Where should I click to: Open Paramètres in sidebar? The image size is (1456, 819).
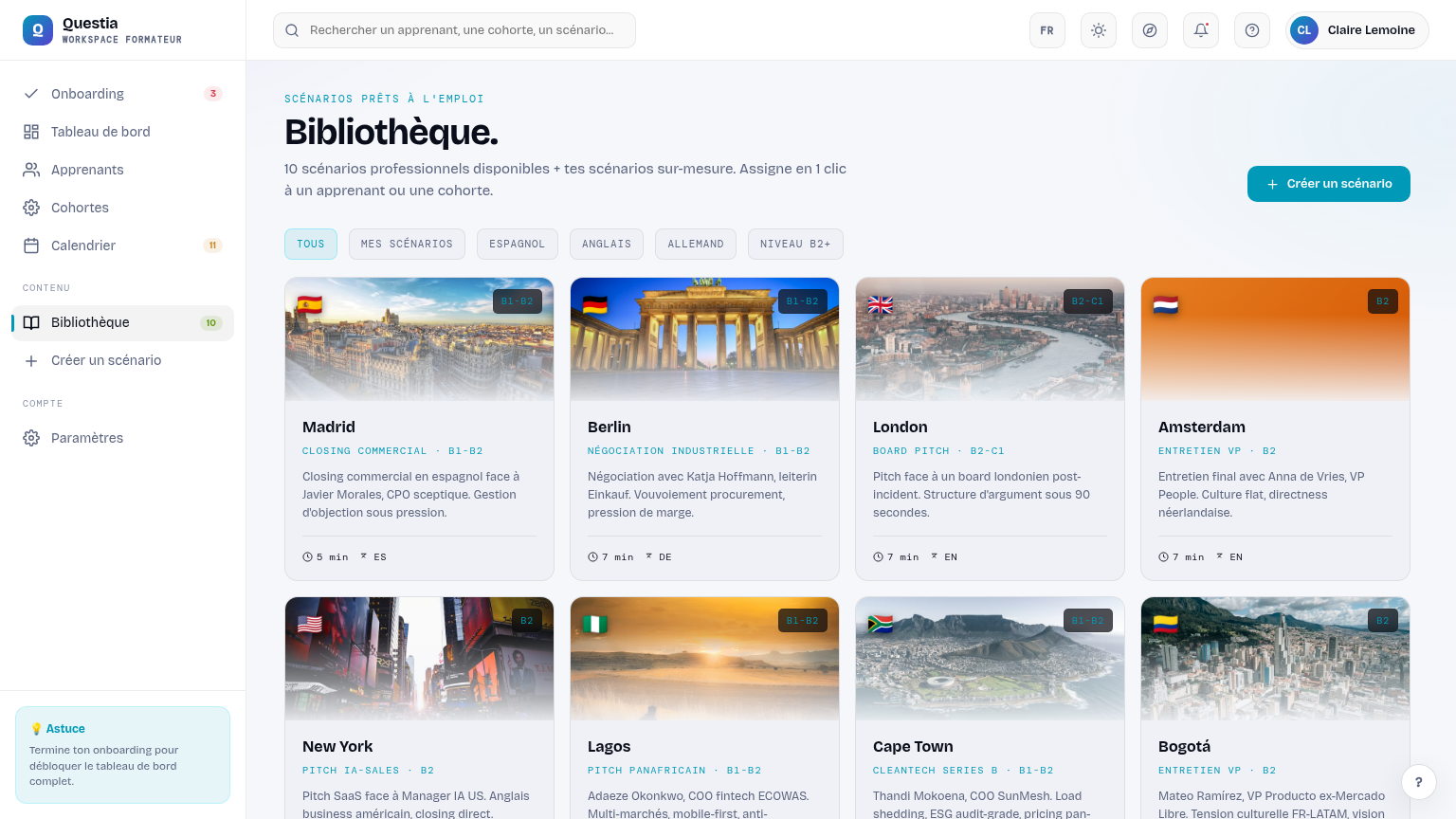[122, 438]
